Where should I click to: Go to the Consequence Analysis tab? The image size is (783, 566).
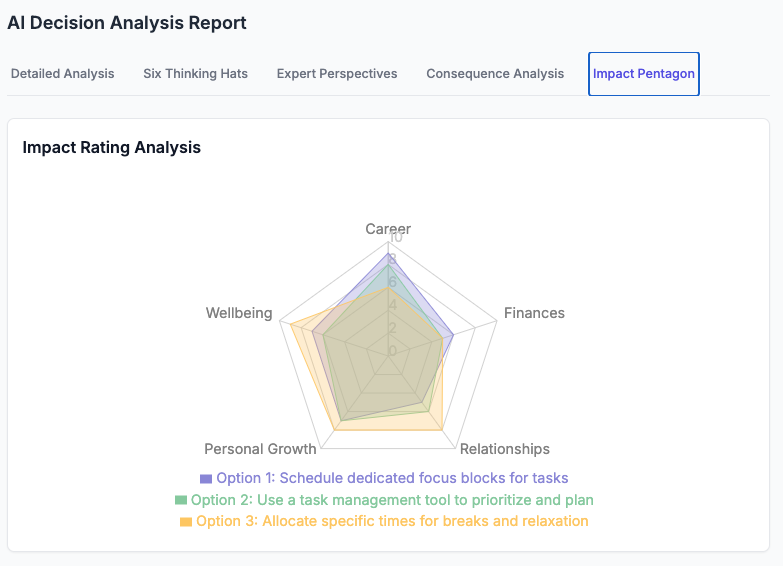pos(495,74)
